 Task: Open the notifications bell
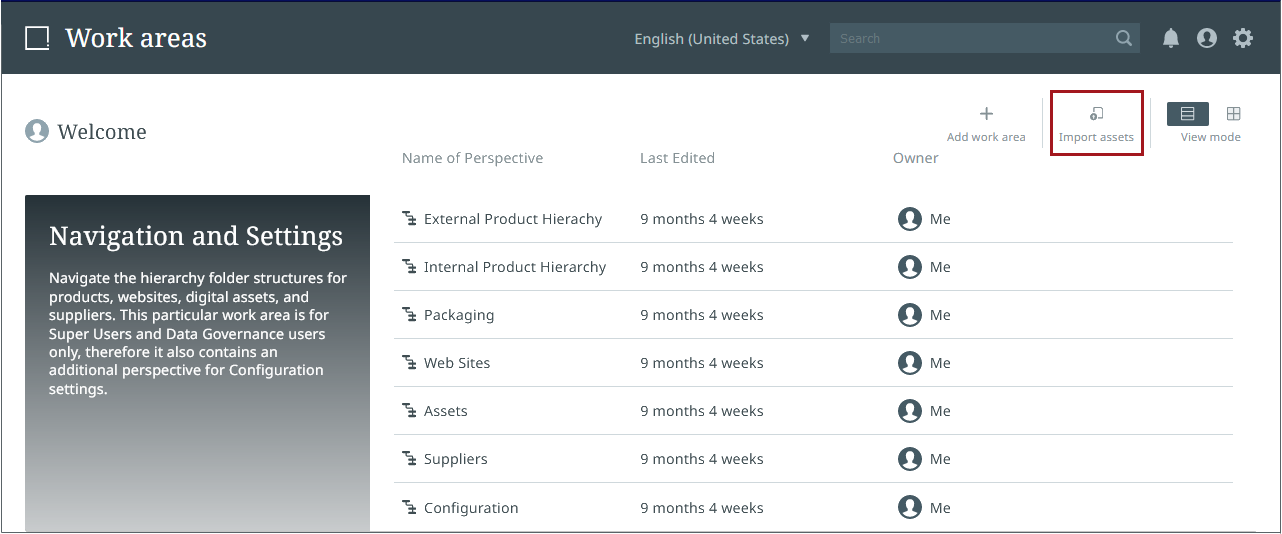point(1171,38)
